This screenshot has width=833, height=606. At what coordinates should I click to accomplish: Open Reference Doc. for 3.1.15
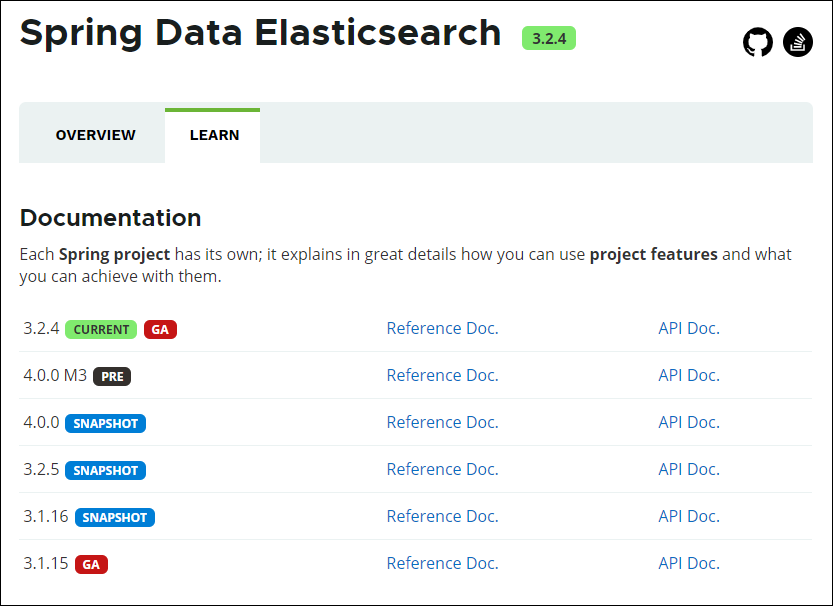click(x=443, y=563)
